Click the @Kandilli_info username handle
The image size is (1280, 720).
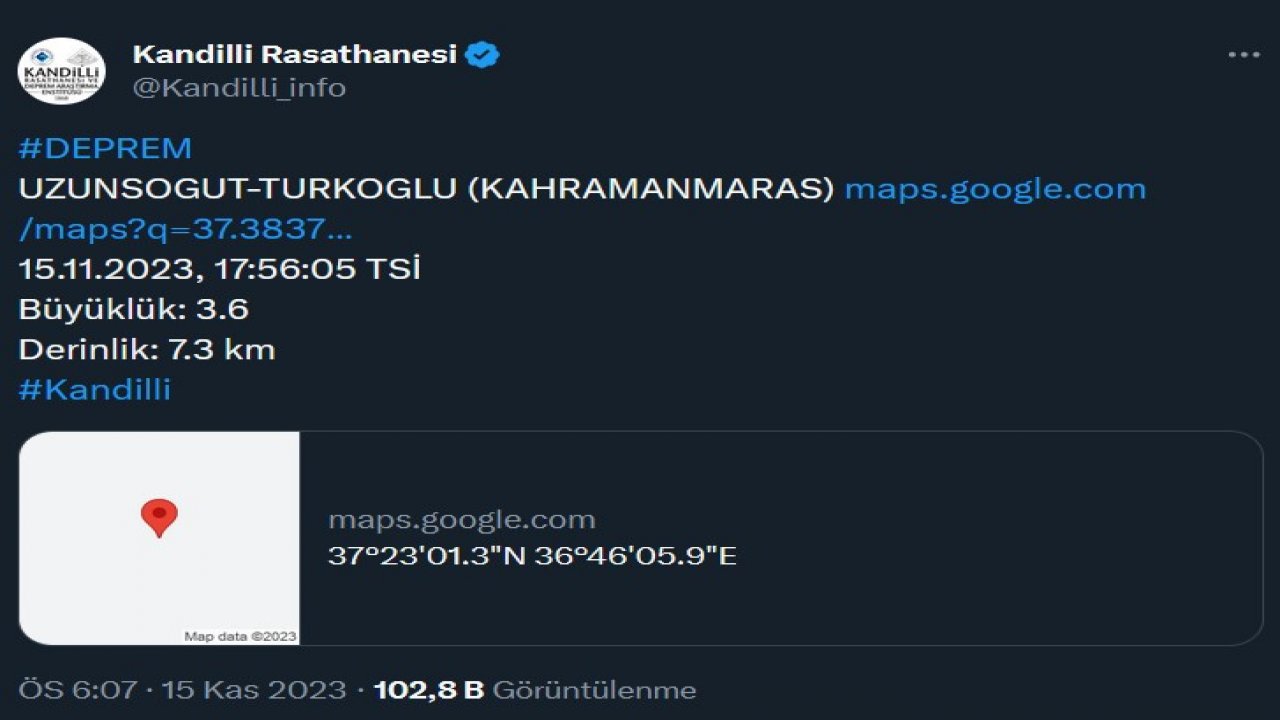(236, 88)
